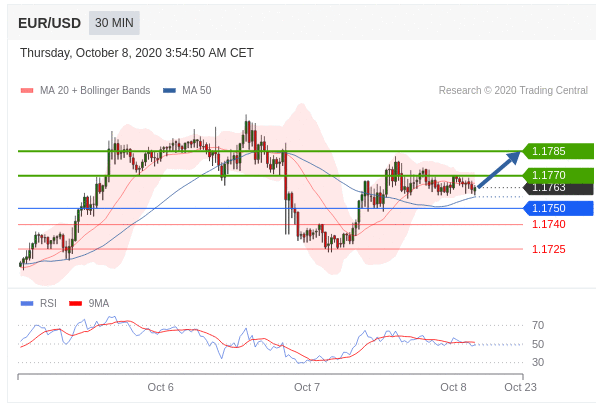The image size is (596, 406).
Task: Click the Oct 7 date marker
Action: [307, 387]
